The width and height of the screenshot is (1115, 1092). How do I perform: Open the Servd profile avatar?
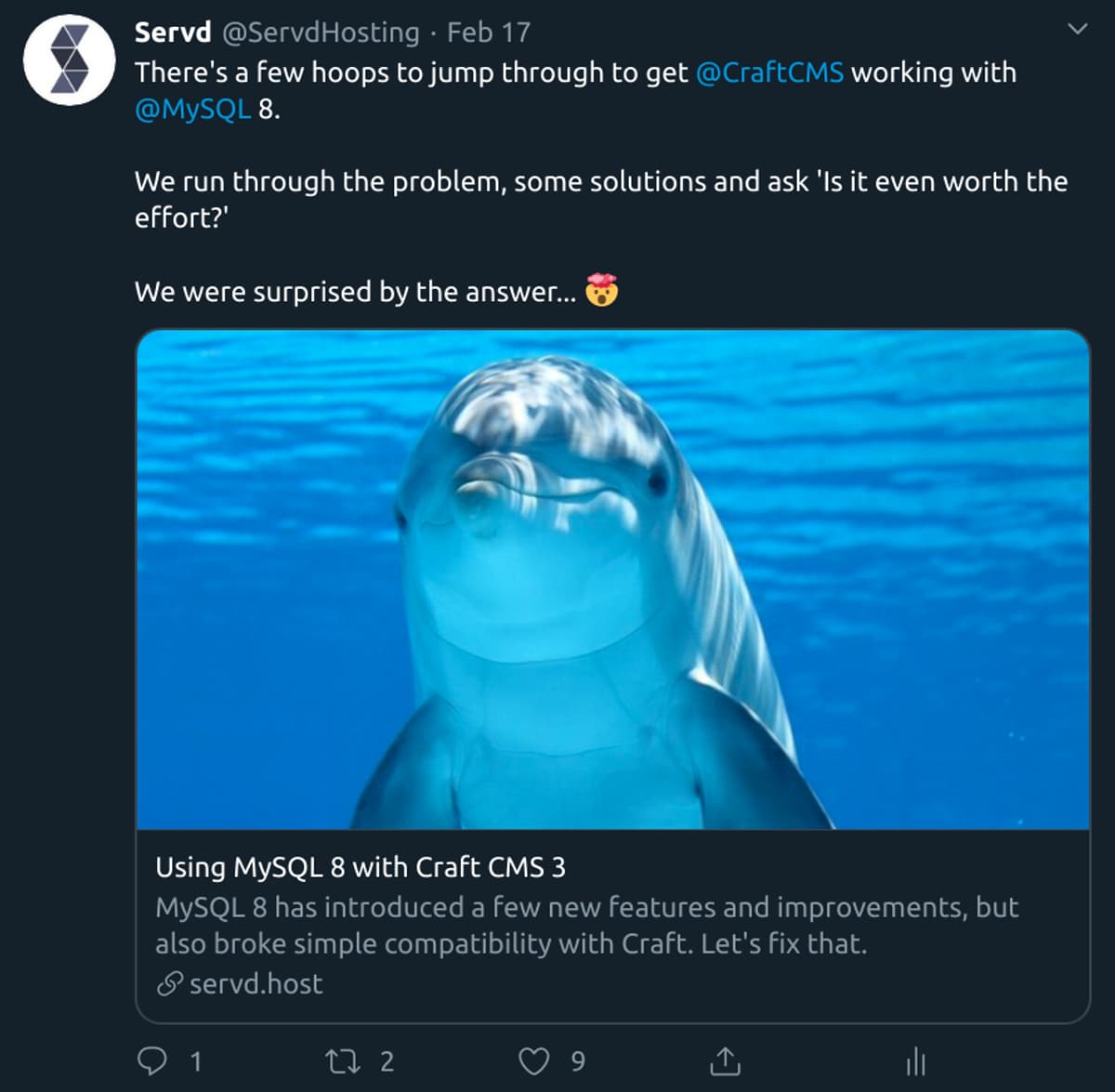(70, 59)
